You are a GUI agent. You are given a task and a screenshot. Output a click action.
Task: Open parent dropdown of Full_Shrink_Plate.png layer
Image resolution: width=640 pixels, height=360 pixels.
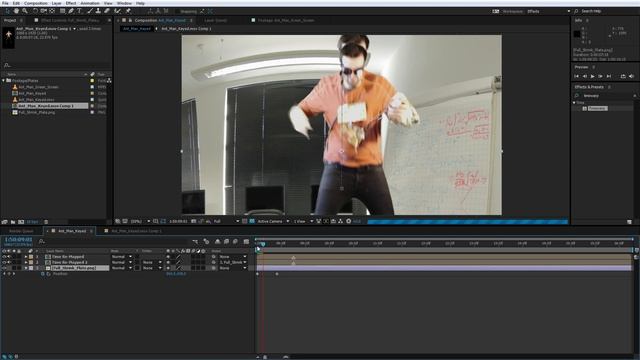[x=233, y=268]
